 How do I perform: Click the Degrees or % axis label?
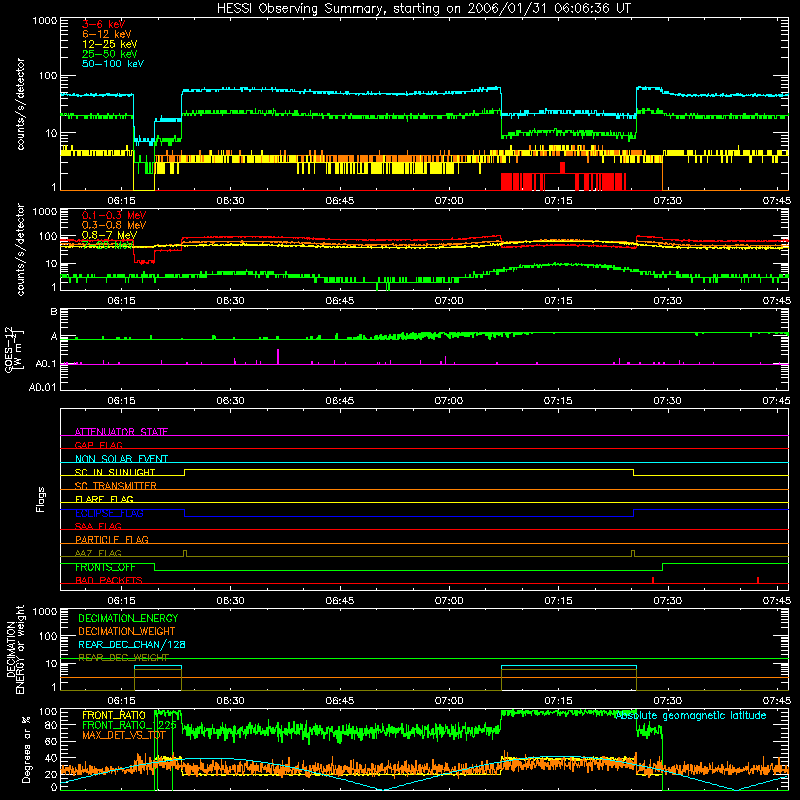[x=26, y=750]
